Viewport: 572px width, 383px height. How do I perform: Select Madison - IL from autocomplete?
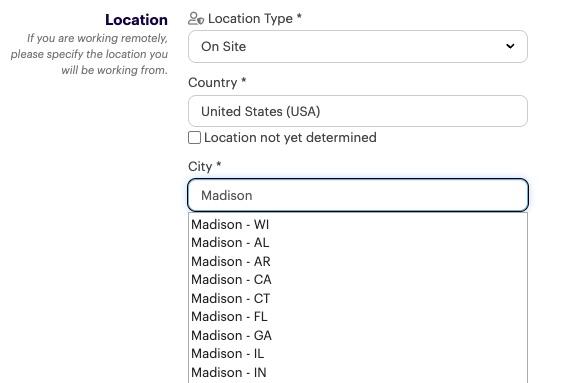point(358,353)
